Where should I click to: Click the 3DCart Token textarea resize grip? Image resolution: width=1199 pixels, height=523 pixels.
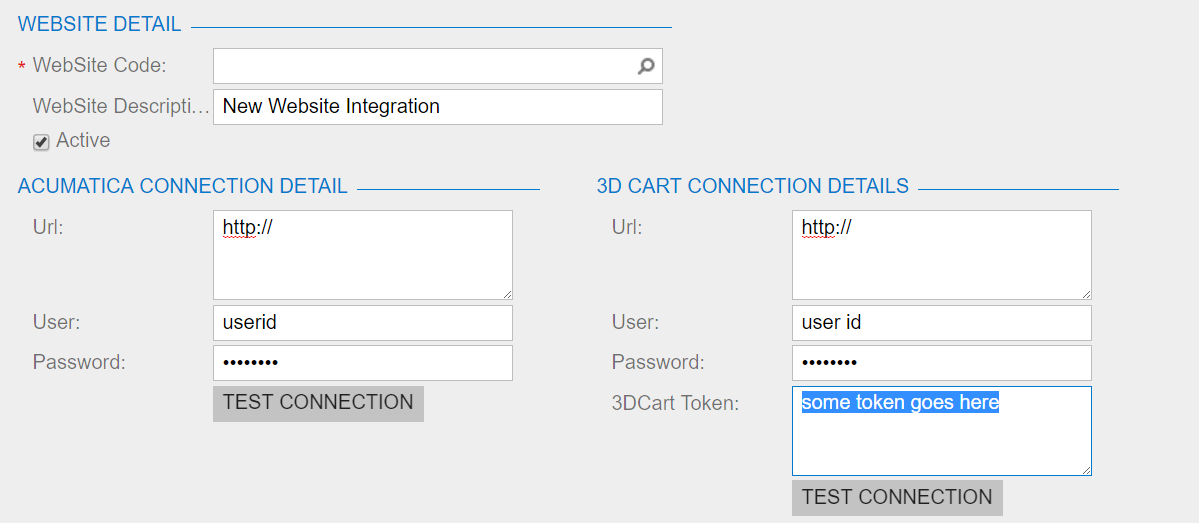tap(1086, 470)
